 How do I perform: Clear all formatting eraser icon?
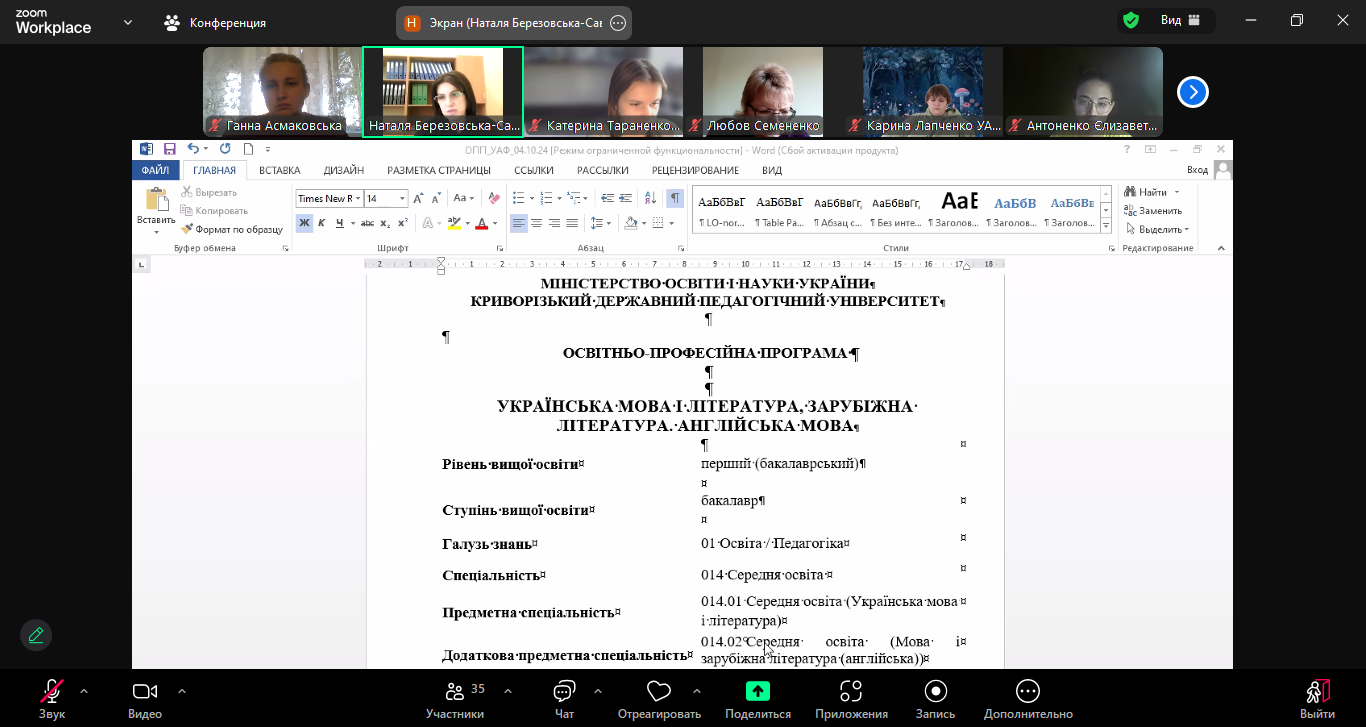click(x=493, y=198)
